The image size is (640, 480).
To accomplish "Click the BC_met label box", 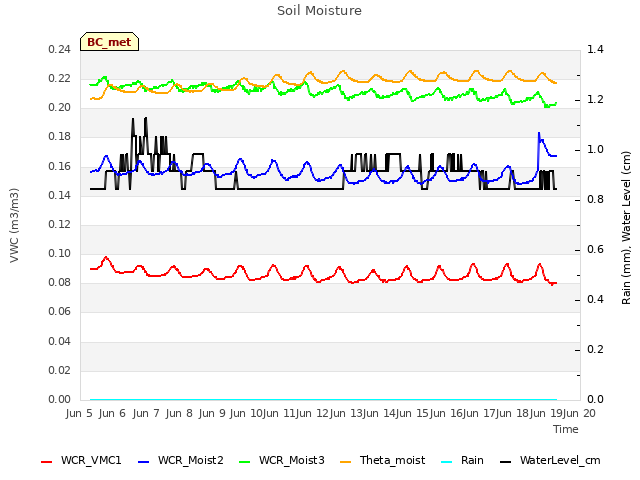I will pyautogui.click(x=109, y=42).
